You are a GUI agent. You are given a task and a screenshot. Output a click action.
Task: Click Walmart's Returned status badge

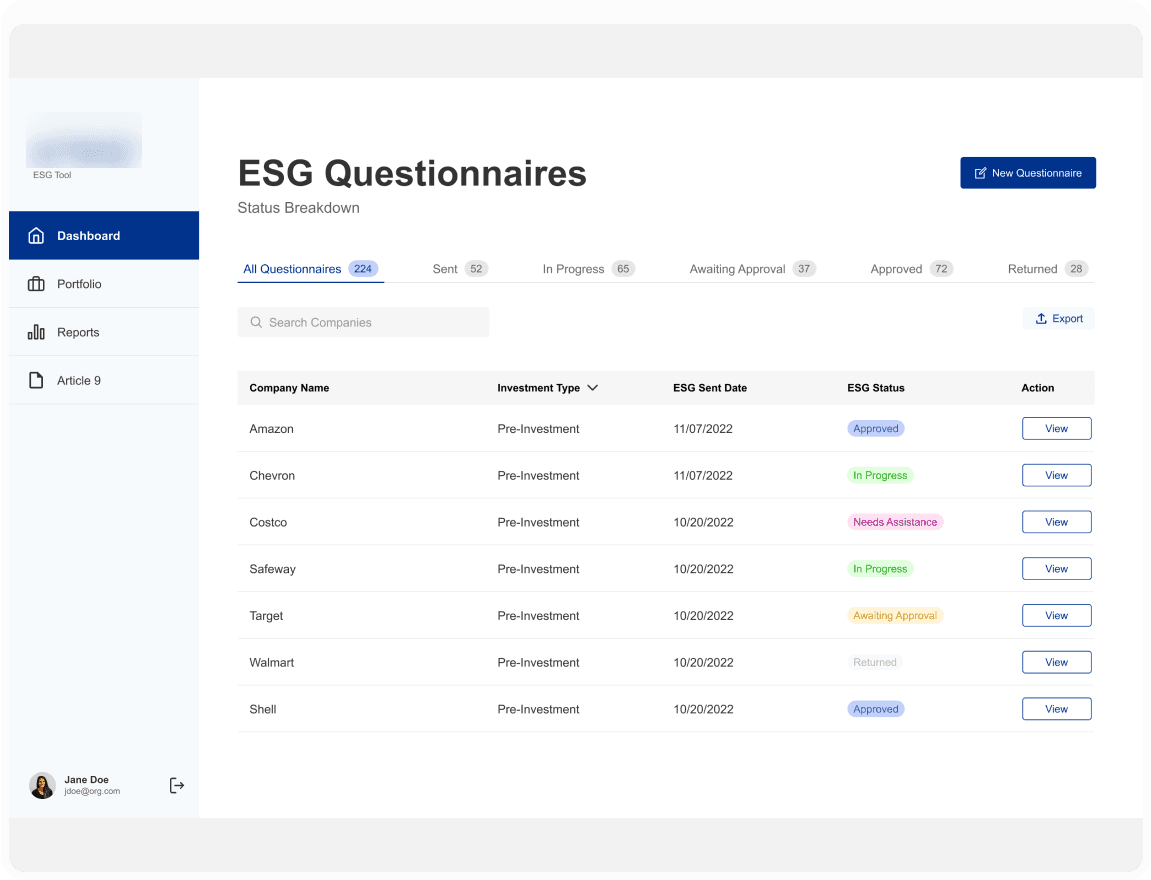pos(874,662)
